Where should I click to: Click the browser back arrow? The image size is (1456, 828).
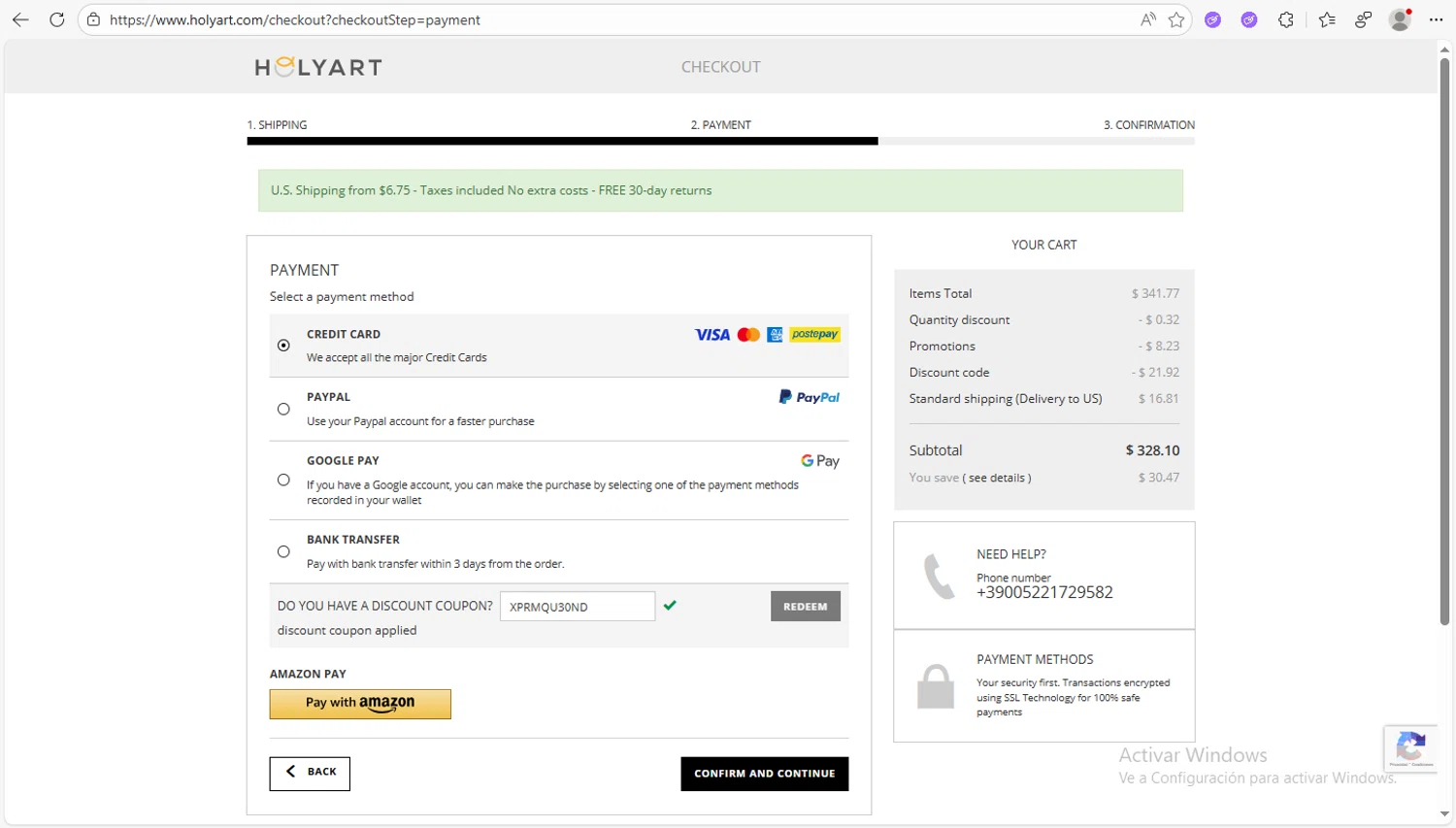(20, 19)
